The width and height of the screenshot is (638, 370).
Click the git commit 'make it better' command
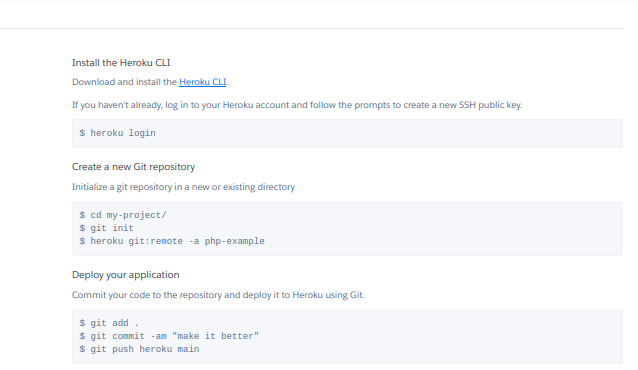[169, 336]
